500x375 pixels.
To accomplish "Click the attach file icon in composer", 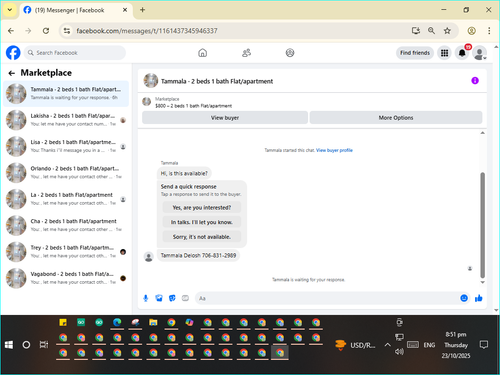I will 159,298.
